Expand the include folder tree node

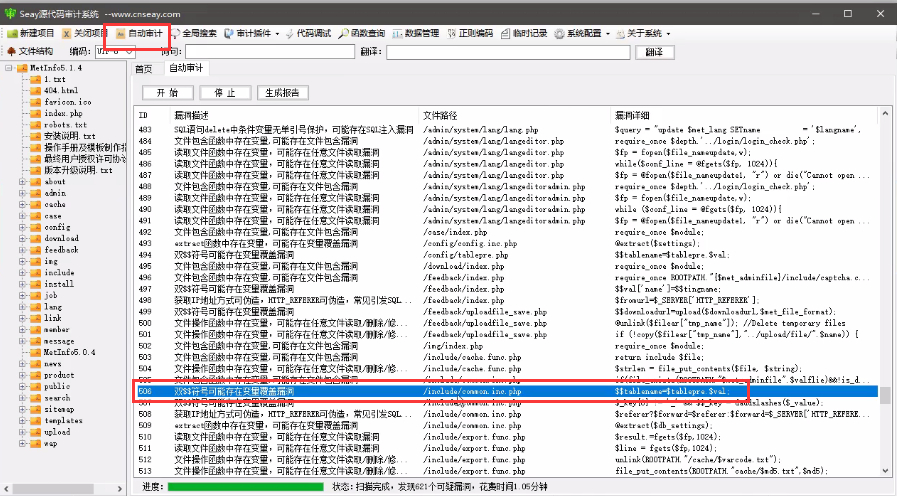23,272
